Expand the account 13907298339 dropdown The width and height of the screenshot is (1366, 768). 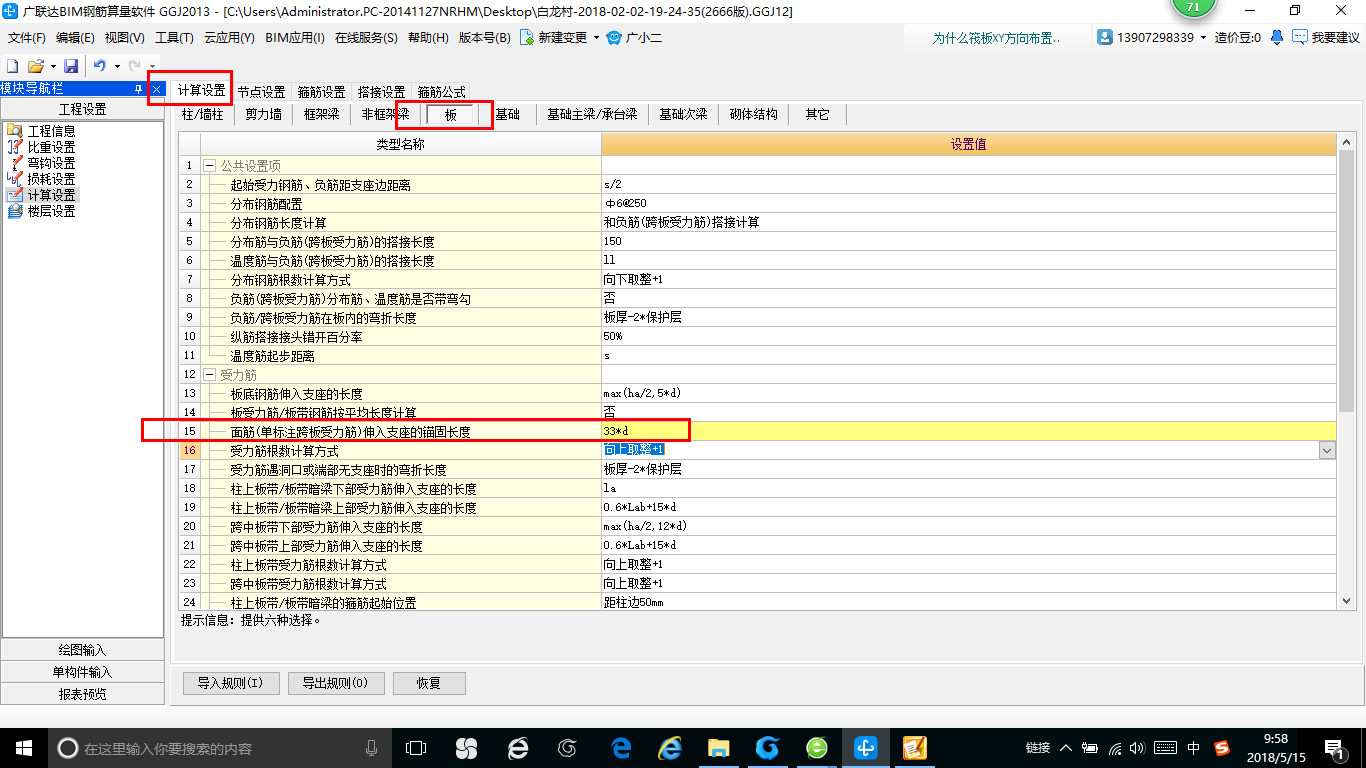1203,38
